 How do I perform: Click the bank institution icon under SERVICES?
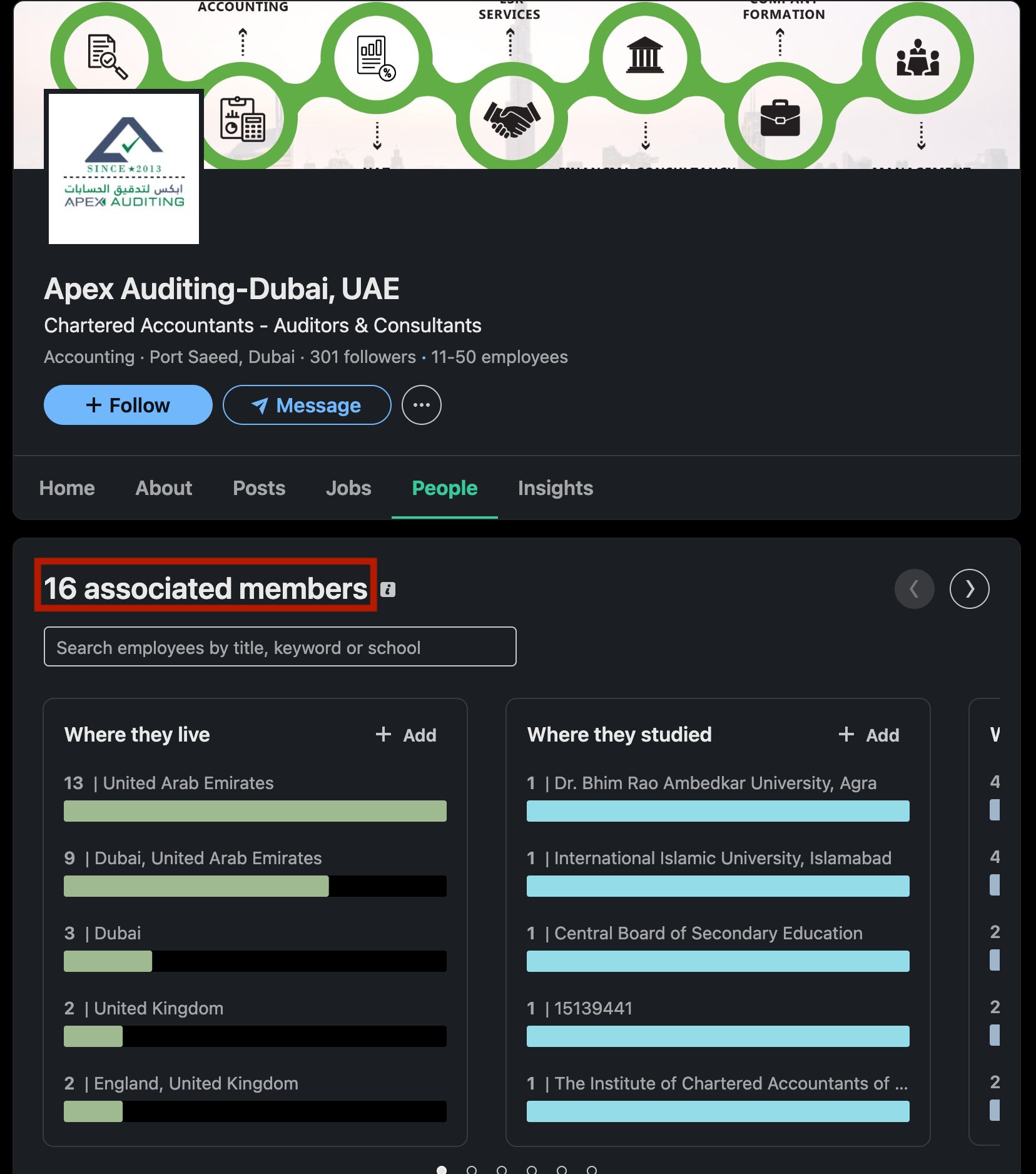click(x=644, y=56)
